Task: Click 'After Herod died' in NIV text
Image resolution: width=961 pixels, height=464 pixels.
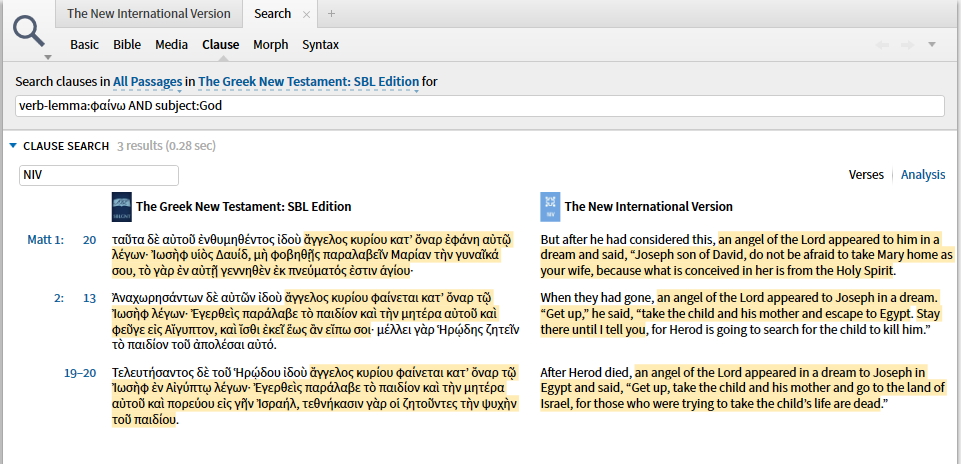Action: pos(585,373)
